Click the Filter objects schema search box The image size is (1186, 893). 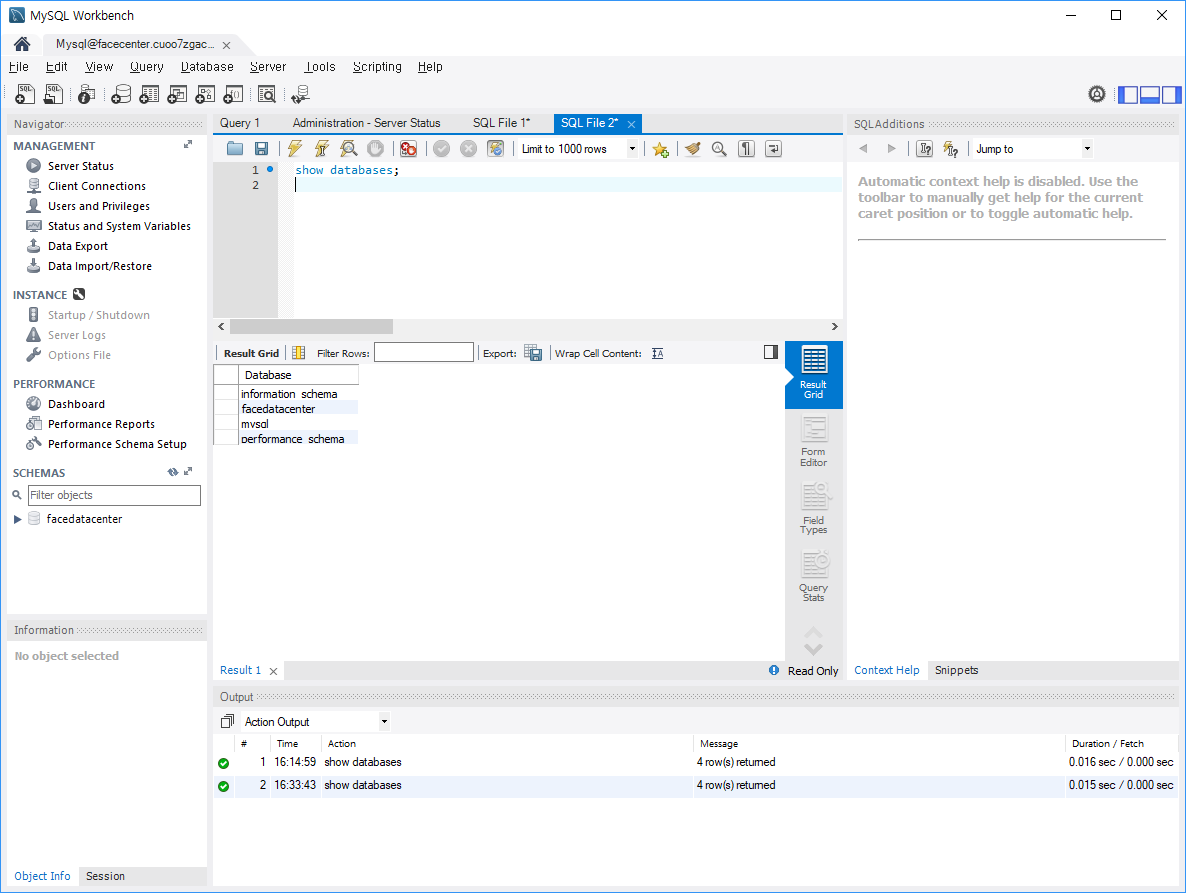[x=114, y=495]
